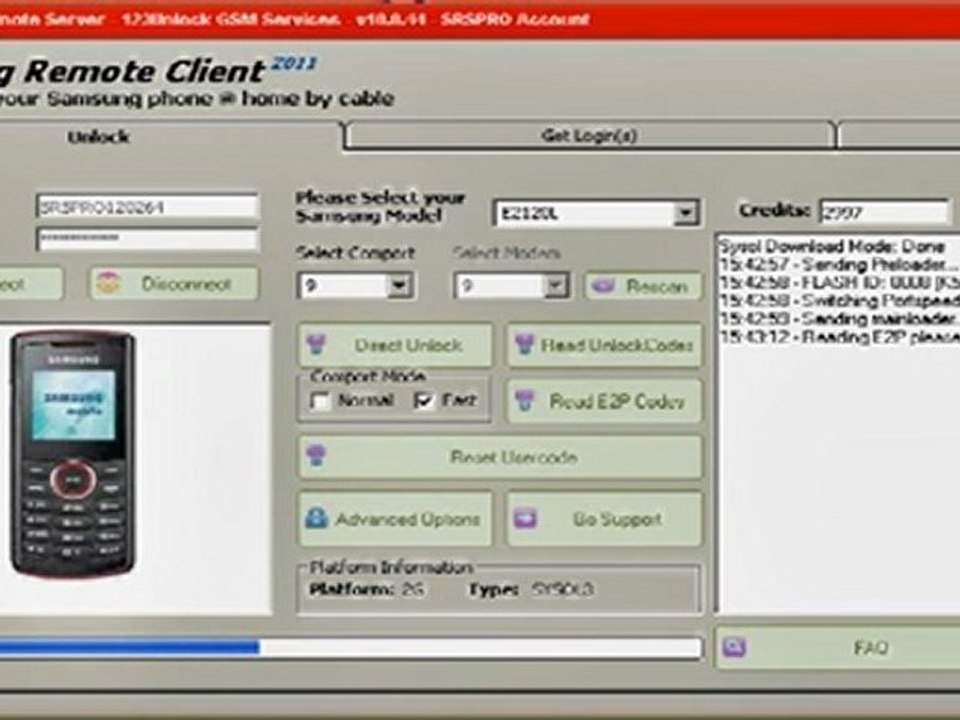Click the magnifier icon on FAQ
The height and width of the screenshot is (720, 960).
pyautogui.click(x=733, y=647)
